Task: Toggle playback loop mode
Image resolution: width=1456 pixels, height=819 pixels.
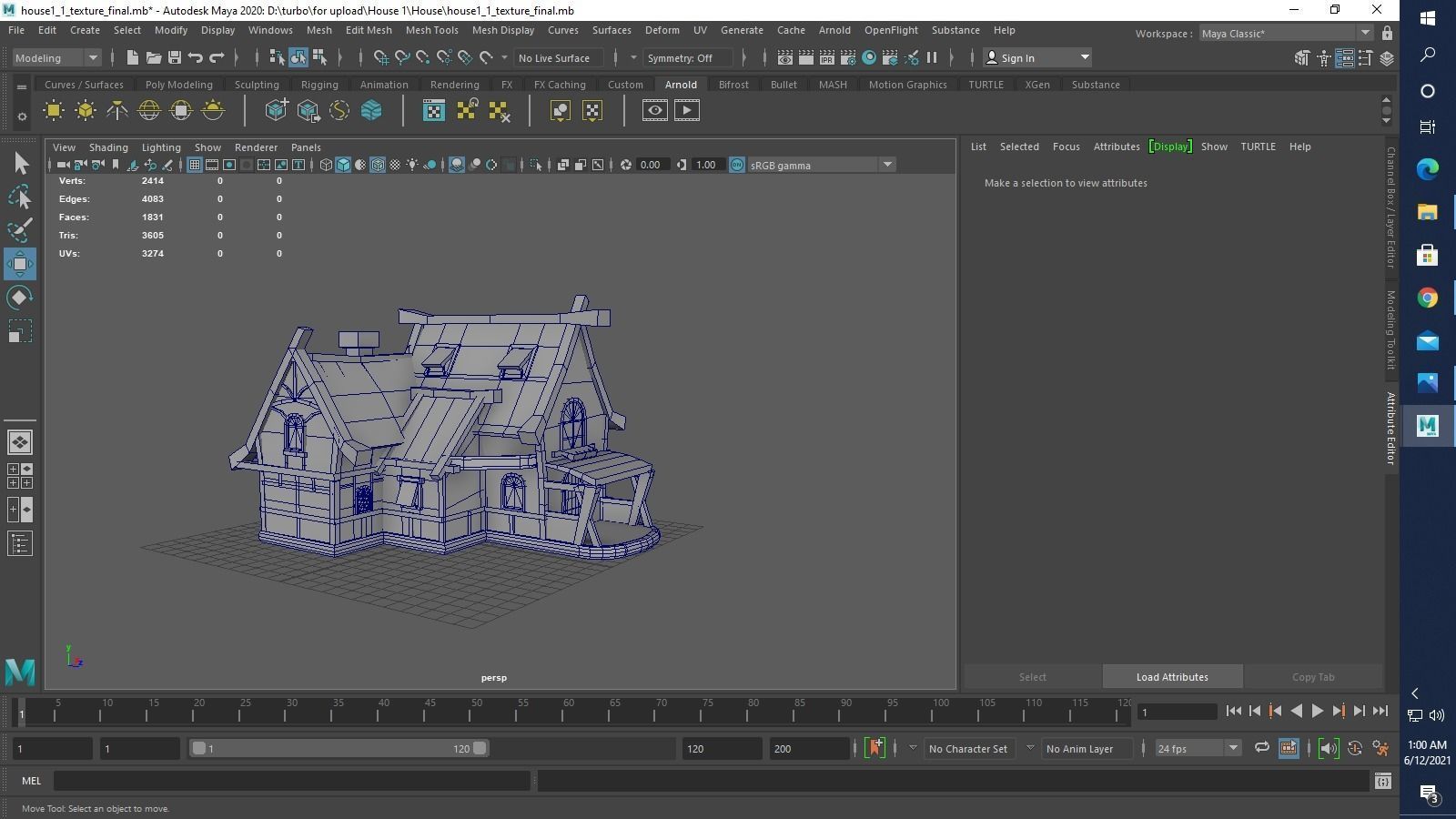Action: coord(1262,748)
